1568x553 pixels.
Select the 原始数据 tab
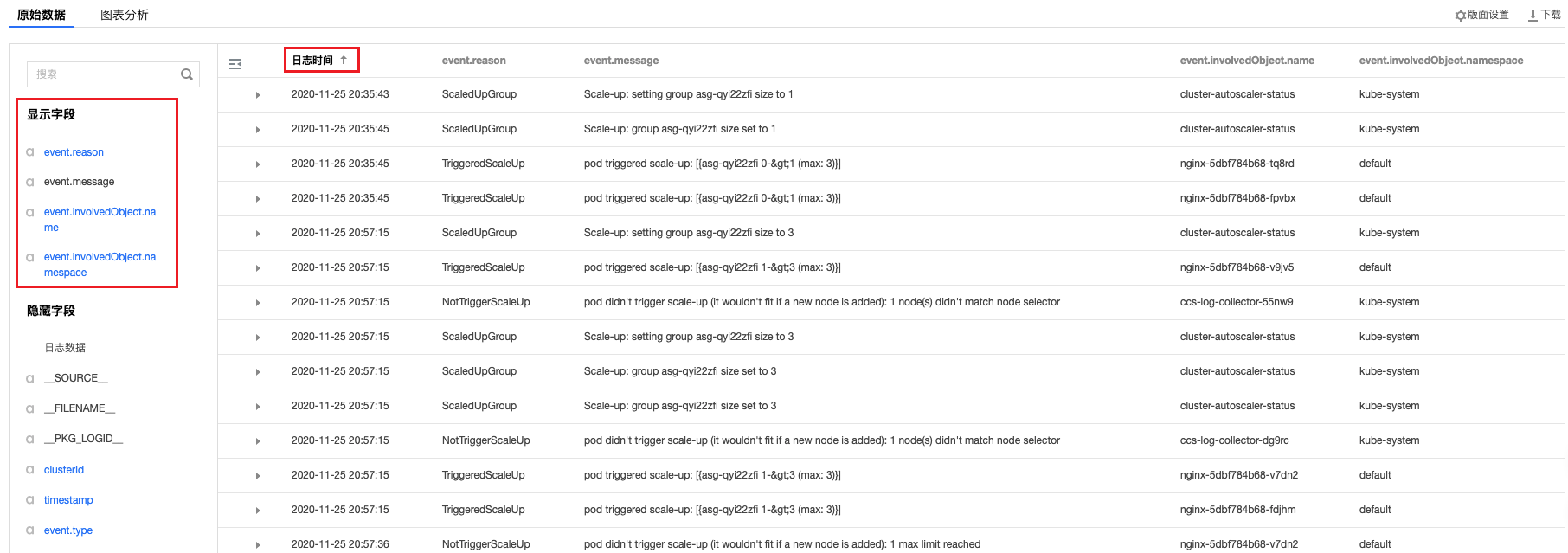[x=42, y=15]
